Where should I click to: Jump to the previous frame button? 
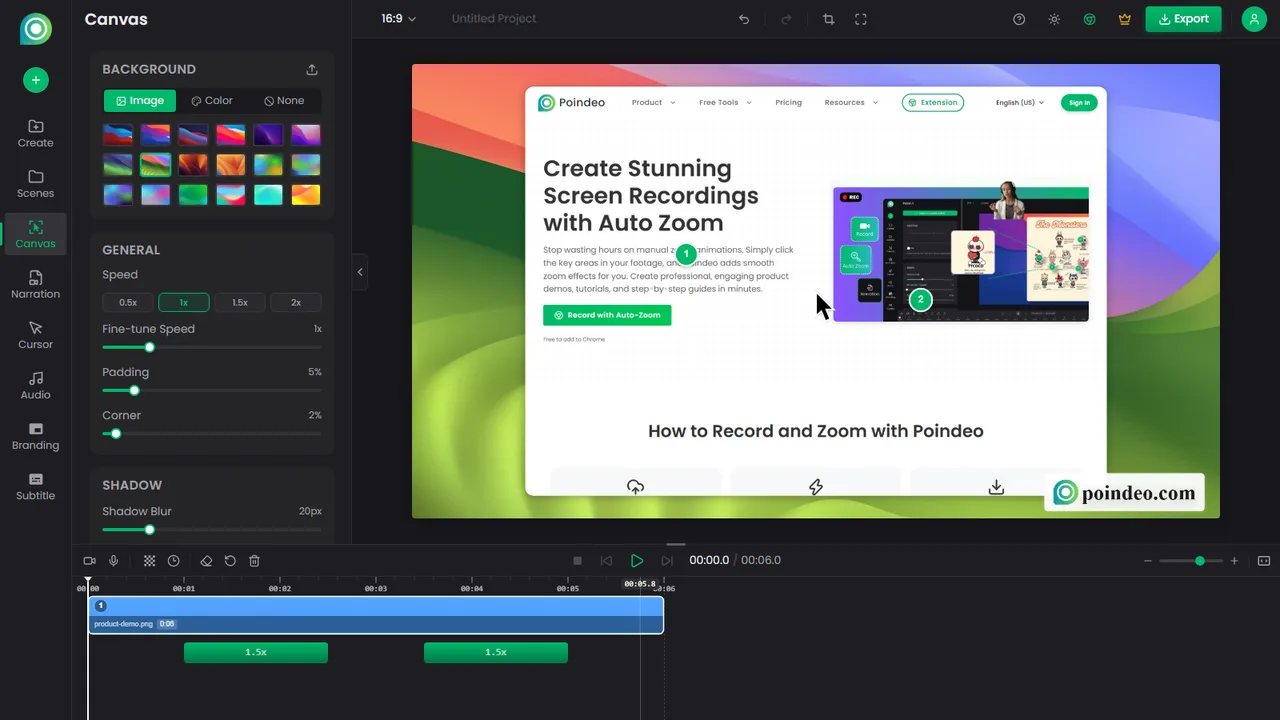point(606,561)
